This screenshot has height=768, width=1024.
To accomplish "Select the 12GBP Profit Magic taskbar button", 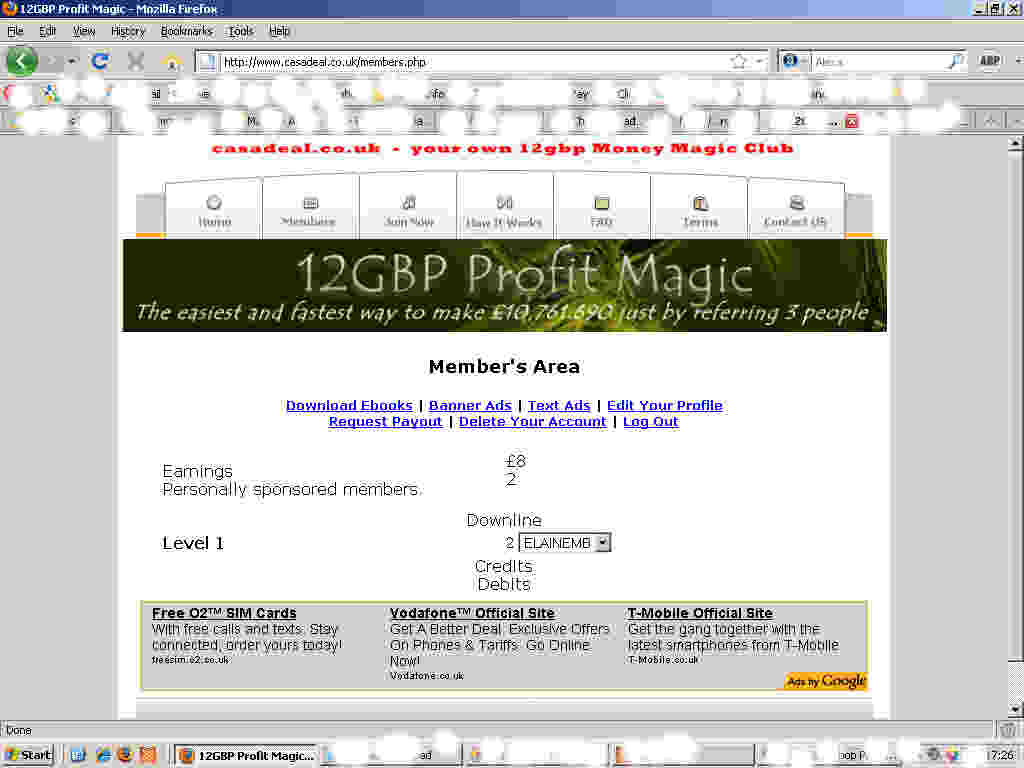I will click(247, 755).
